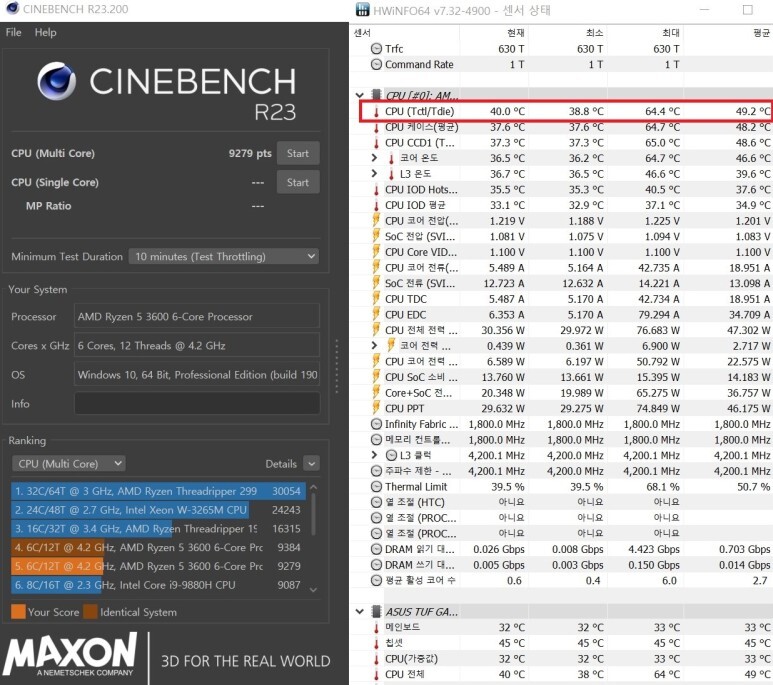Toggle the ranking Details arrow button
Screen dimensions: 773x685
tap(312, 464)
